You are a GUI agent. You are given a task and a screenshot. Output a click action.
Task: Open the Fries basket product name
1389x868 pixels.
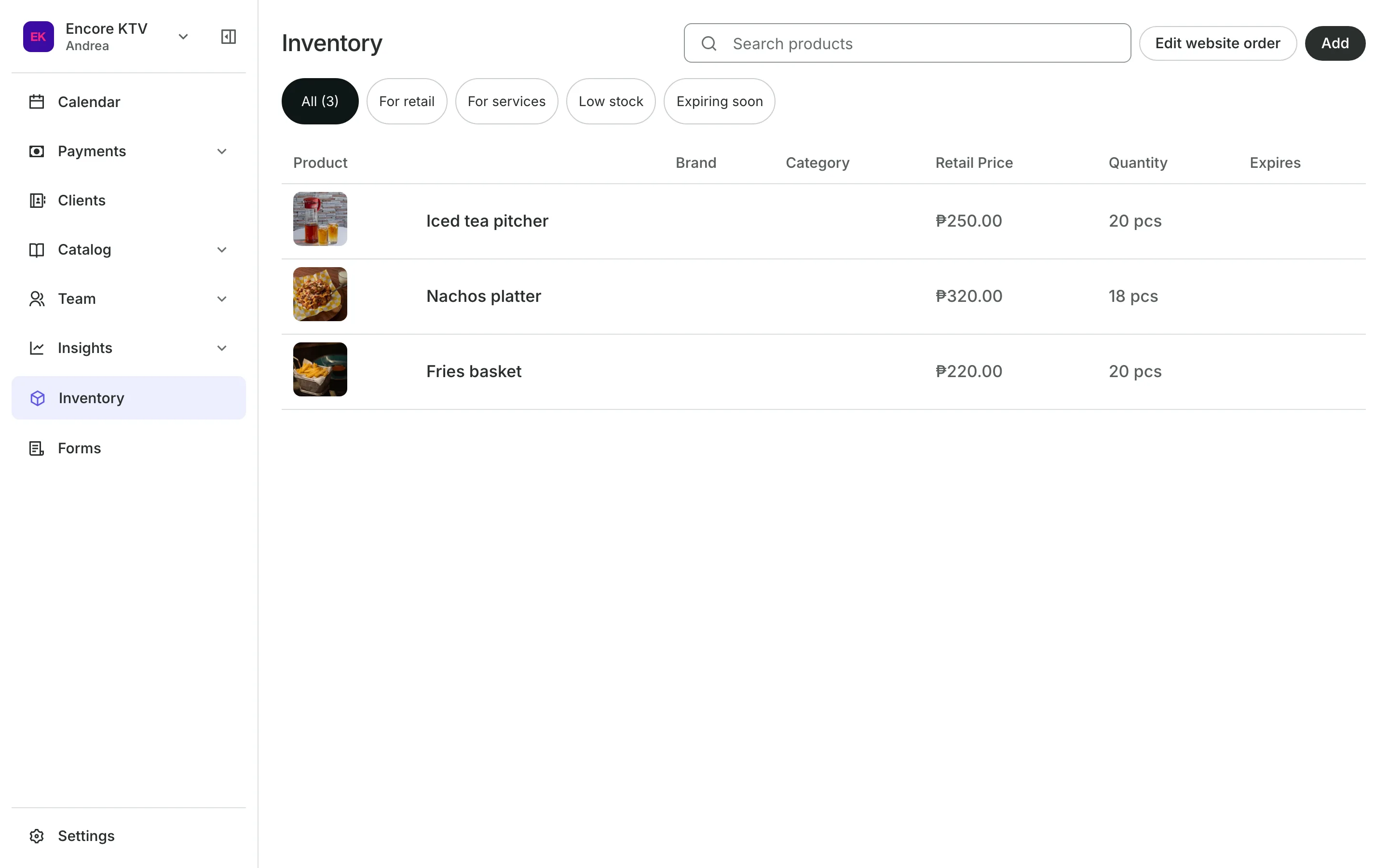click(474, 371)
